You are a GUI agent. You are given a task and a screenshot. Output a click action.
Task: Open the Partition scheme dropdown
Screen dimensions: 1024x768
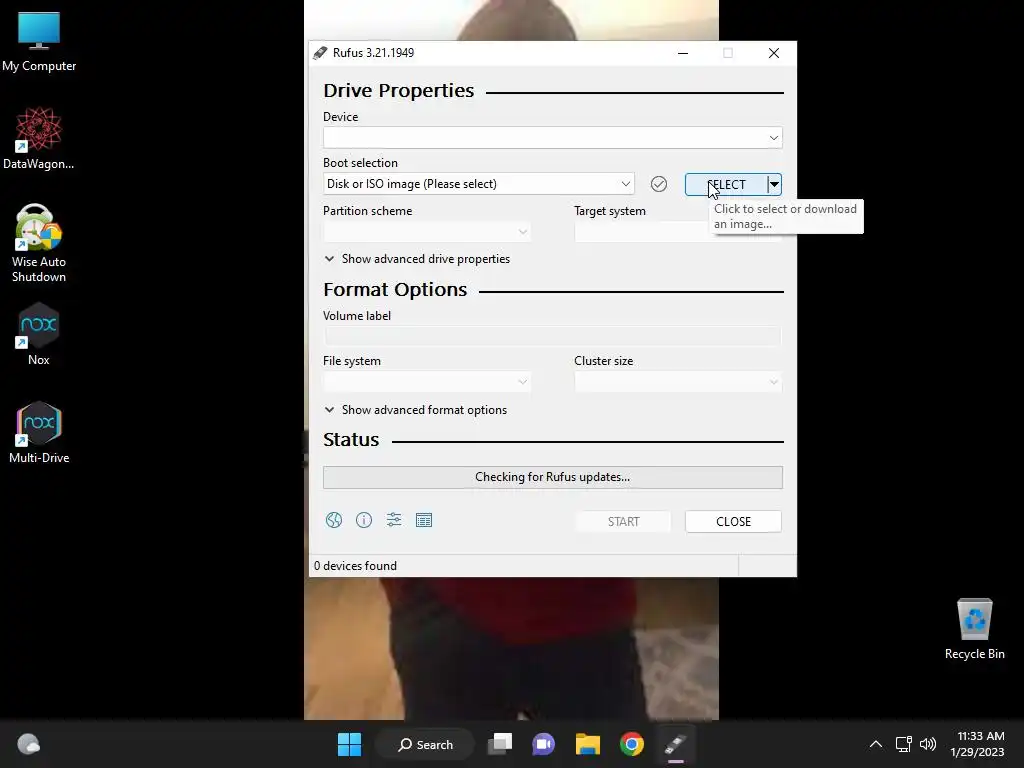[427, 231]
